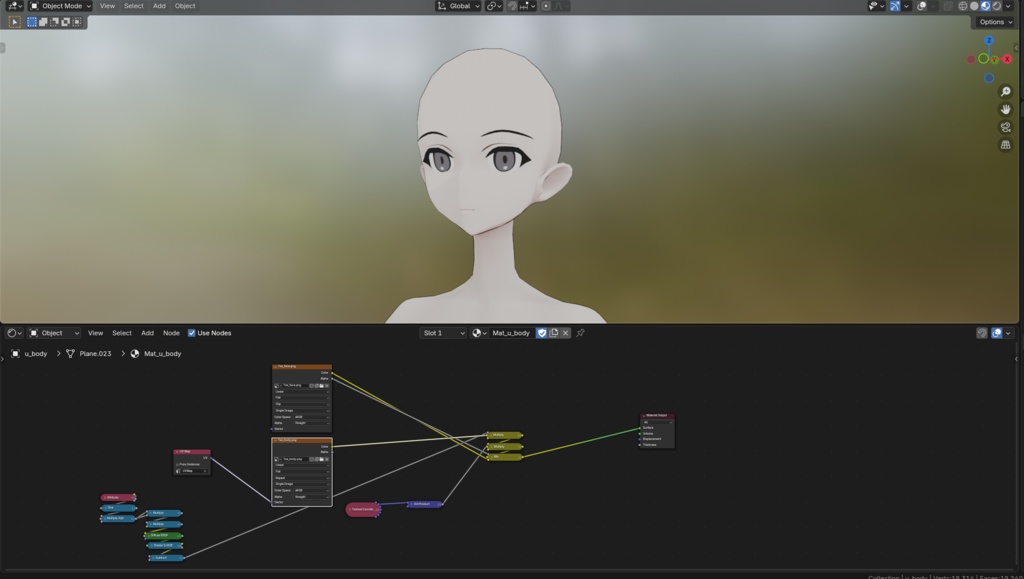Viewport: 1024px width, 579px height.
Task: Unlink Mat_u_body using the X button
Action: [565, 332]
